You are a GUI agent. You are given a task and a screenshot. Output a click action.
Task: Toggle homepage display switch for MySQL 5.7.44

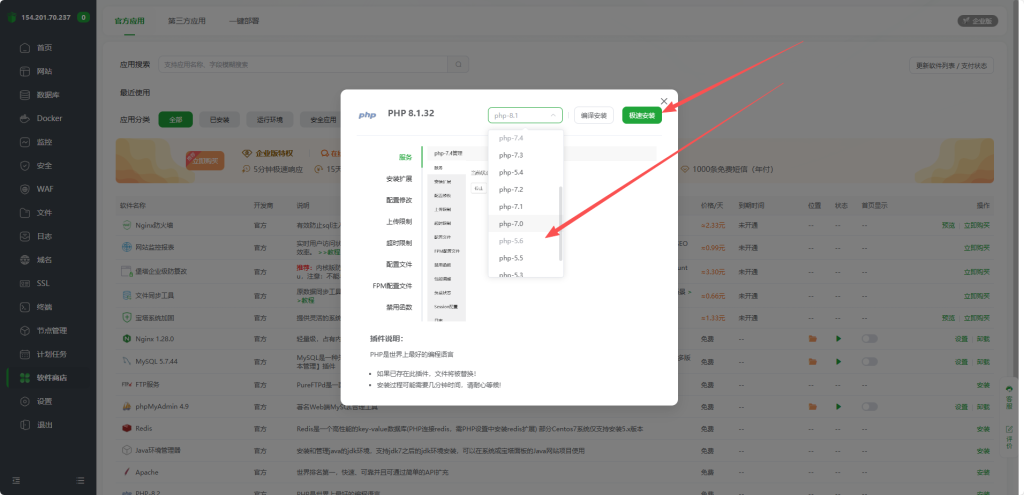click(869, 362)
